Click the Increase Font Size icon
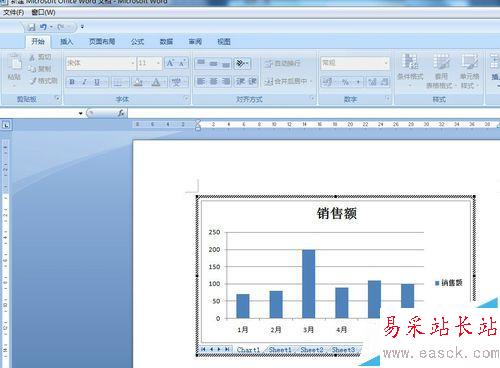Viewport: 500px width, 368px height. pyautogui.click(x=170, y=63)
